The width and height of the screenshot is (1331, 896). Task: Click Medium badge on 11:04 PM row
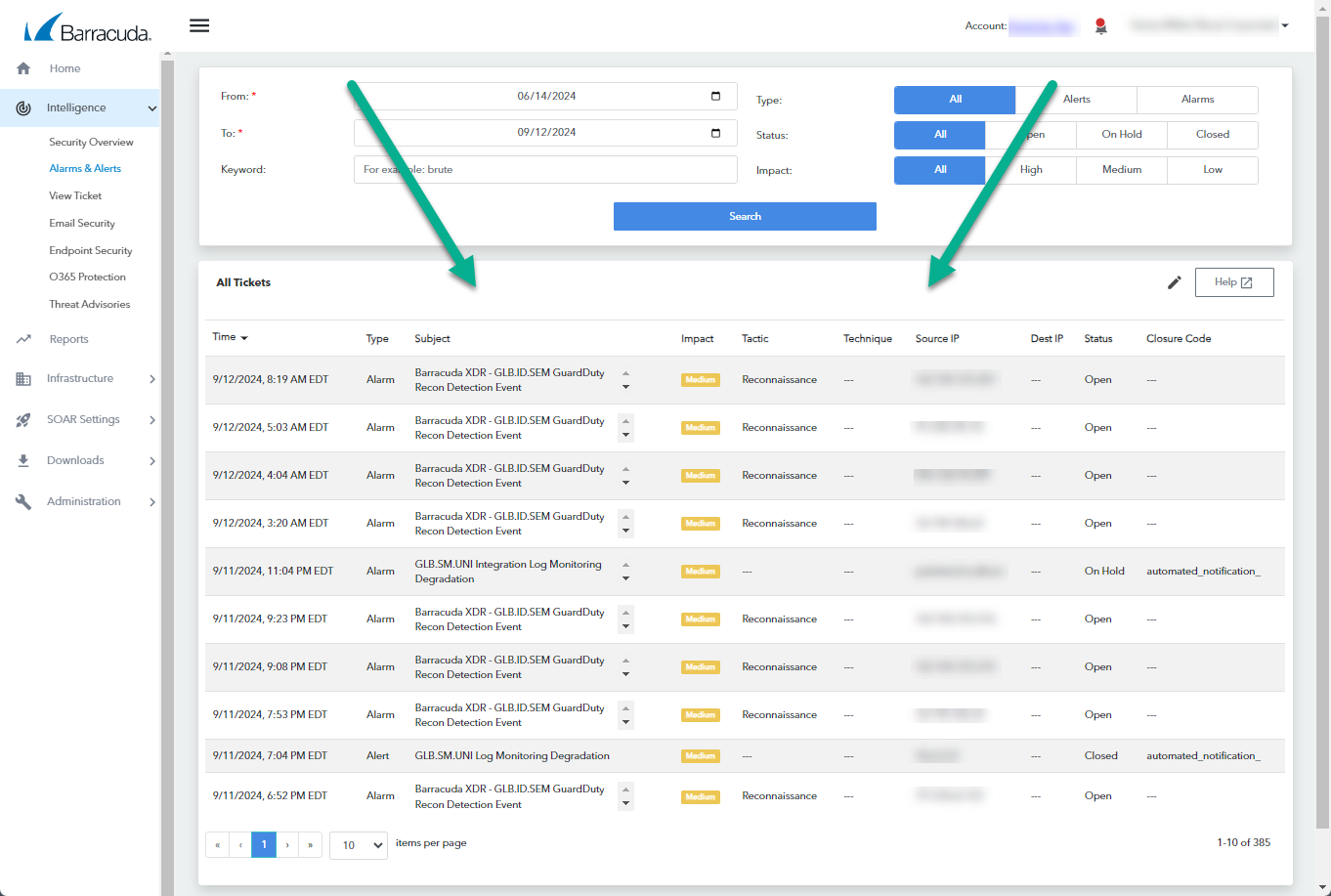click(701, 572)
